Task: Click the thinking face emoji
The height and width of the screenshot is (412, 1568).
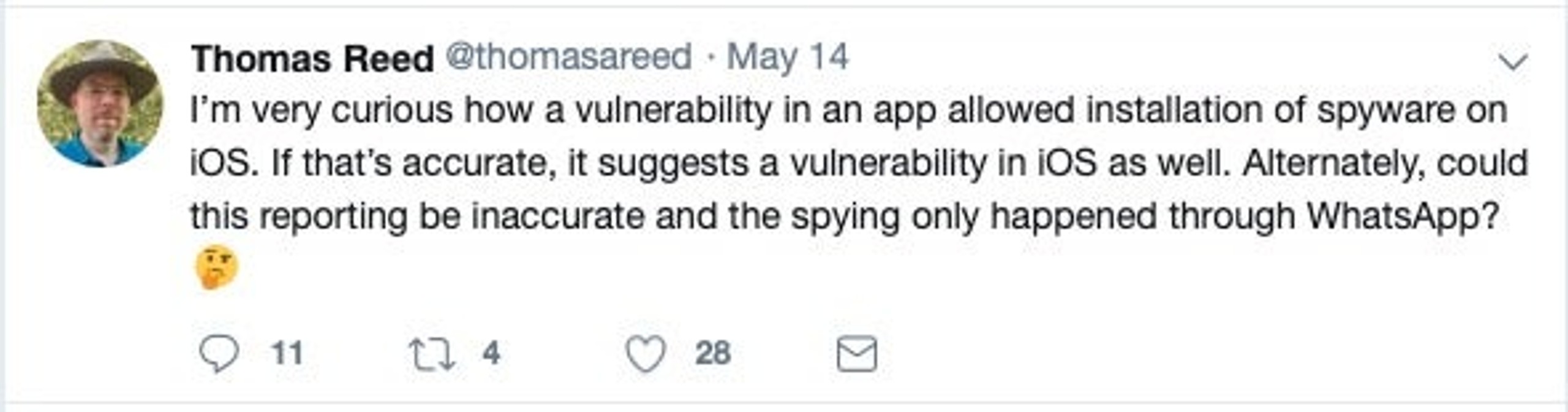Action: point(216,268)
